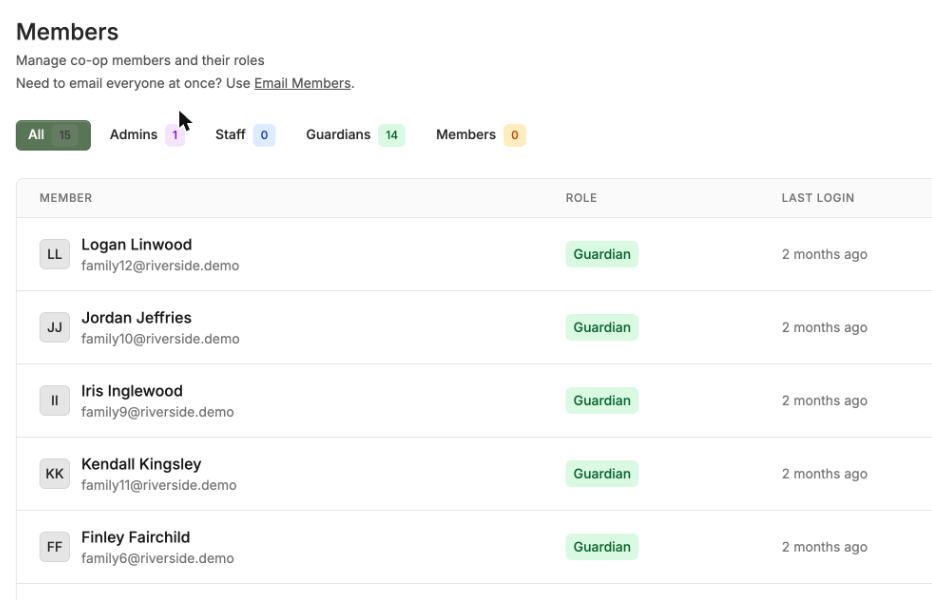The width and height of the screenshot is (932, 600).
Task: Click the Guardian badge for Logan Linwood
Action: 602,255
